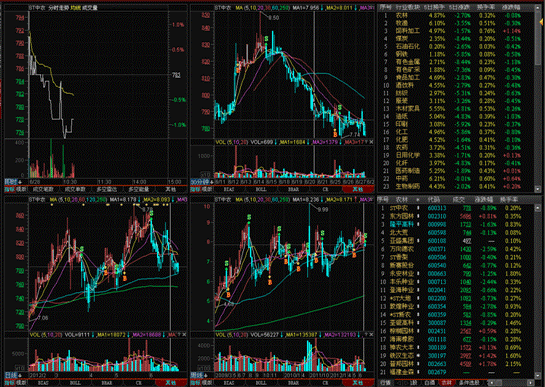545x387 pixels.
Task: Click stock code 000713
Action: pyautogui.click(x=437, y=282)
